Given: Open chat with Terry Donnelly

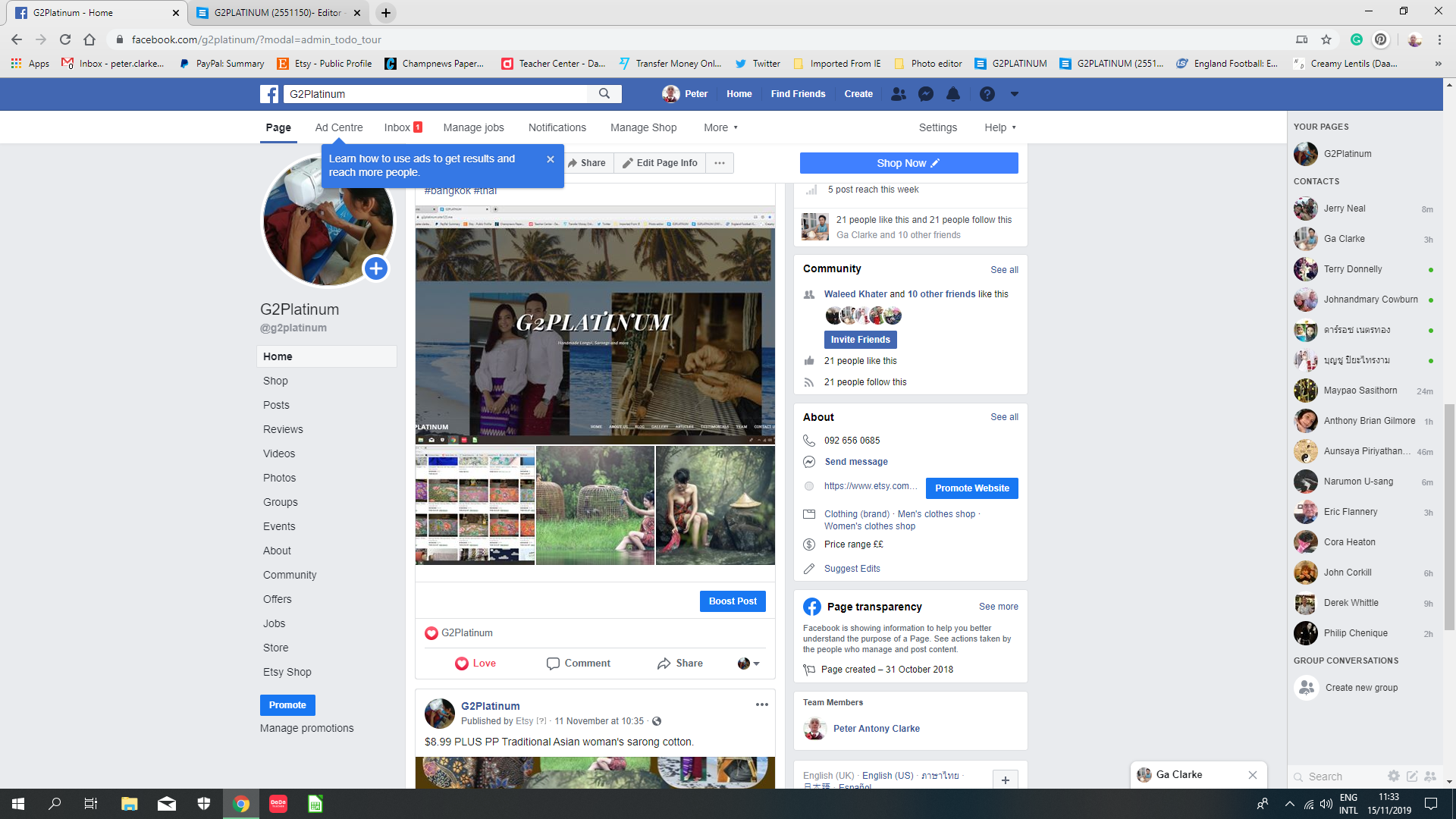Looking at the screenshot, I should 1363,269.
